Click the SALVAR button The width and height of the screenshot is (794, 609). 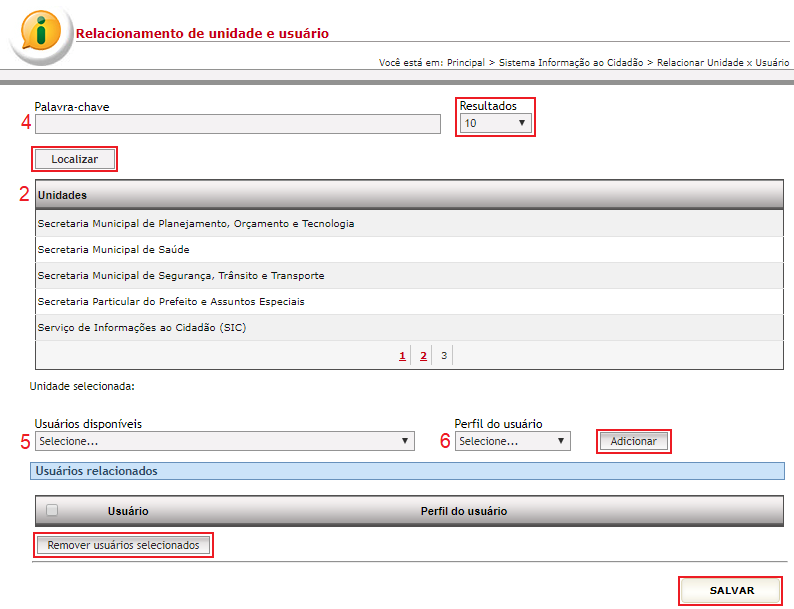point(731,591)
